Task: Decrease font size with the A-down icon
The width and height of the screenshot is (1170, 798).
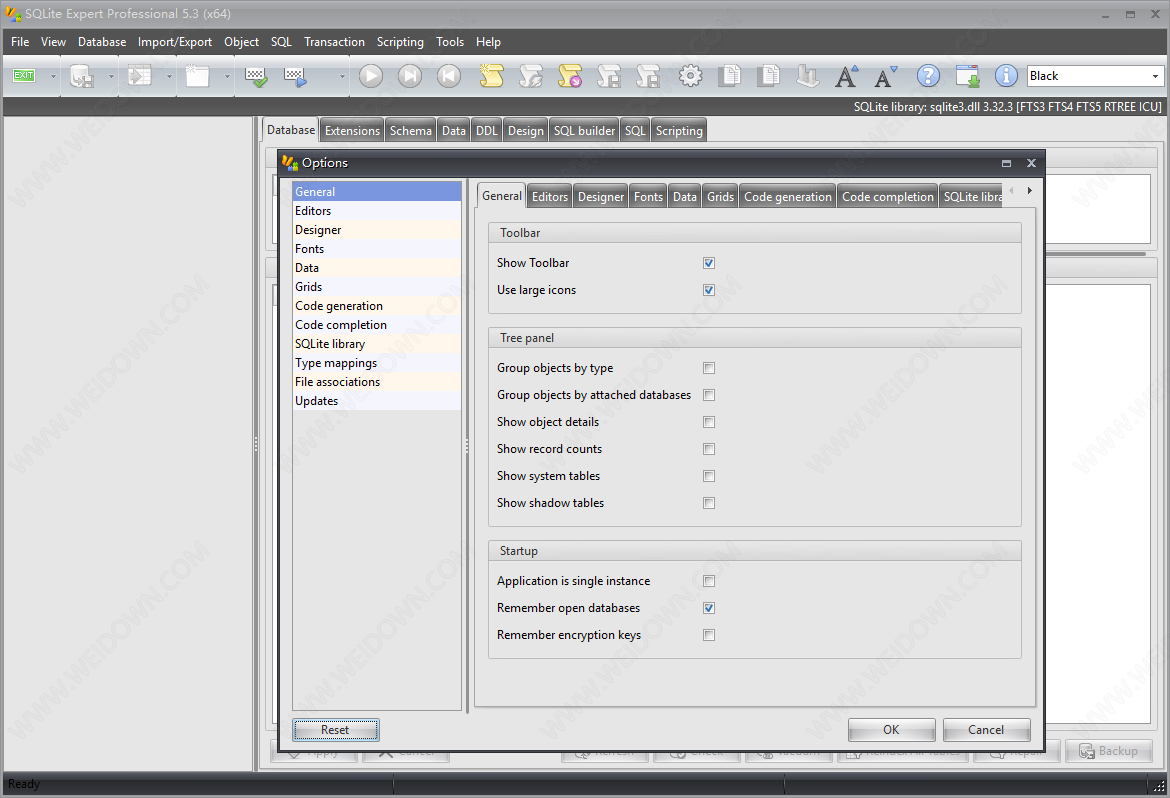Action: click(x=886, y=75)
